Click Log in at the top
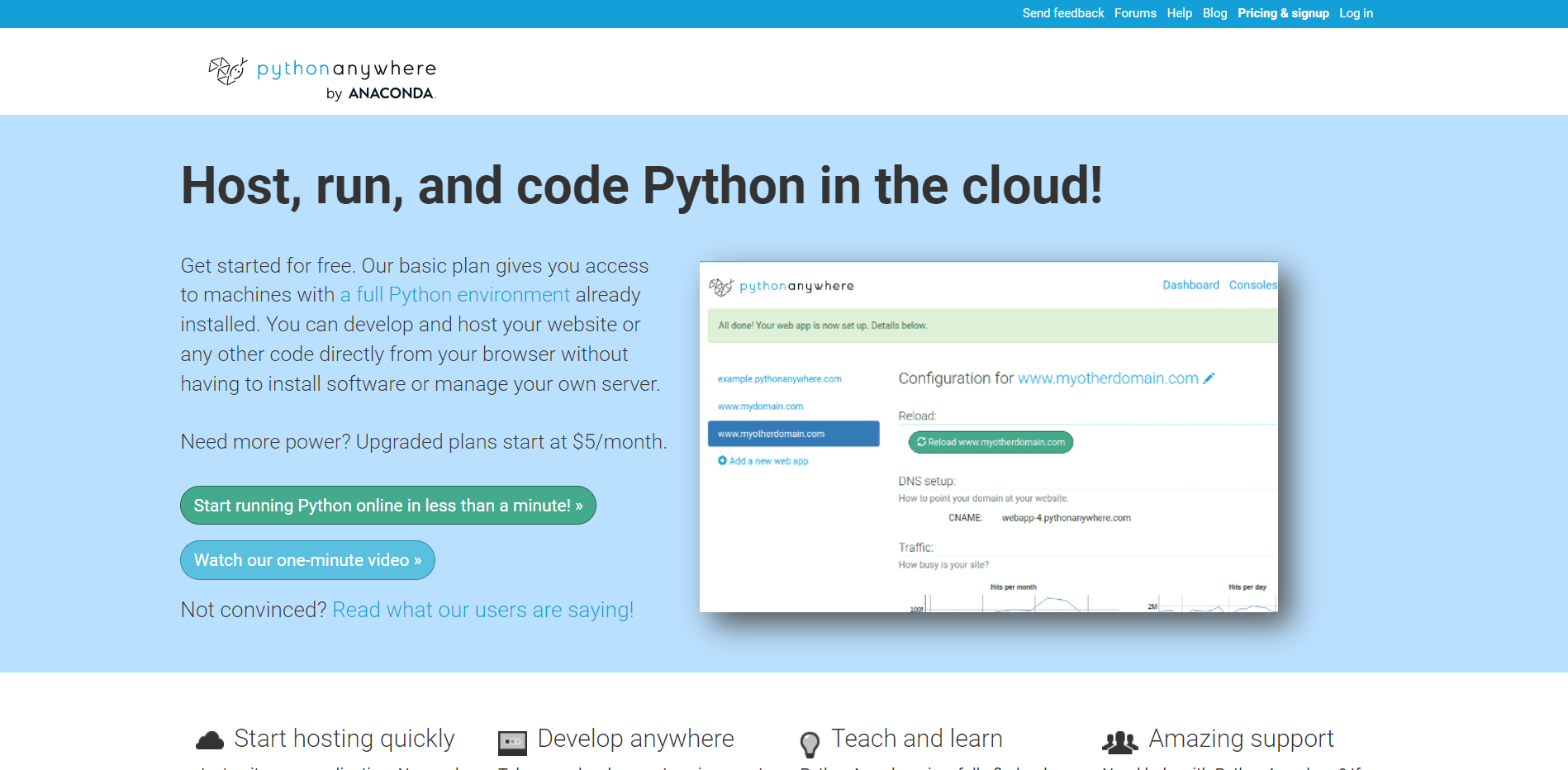 (1356, 13)
